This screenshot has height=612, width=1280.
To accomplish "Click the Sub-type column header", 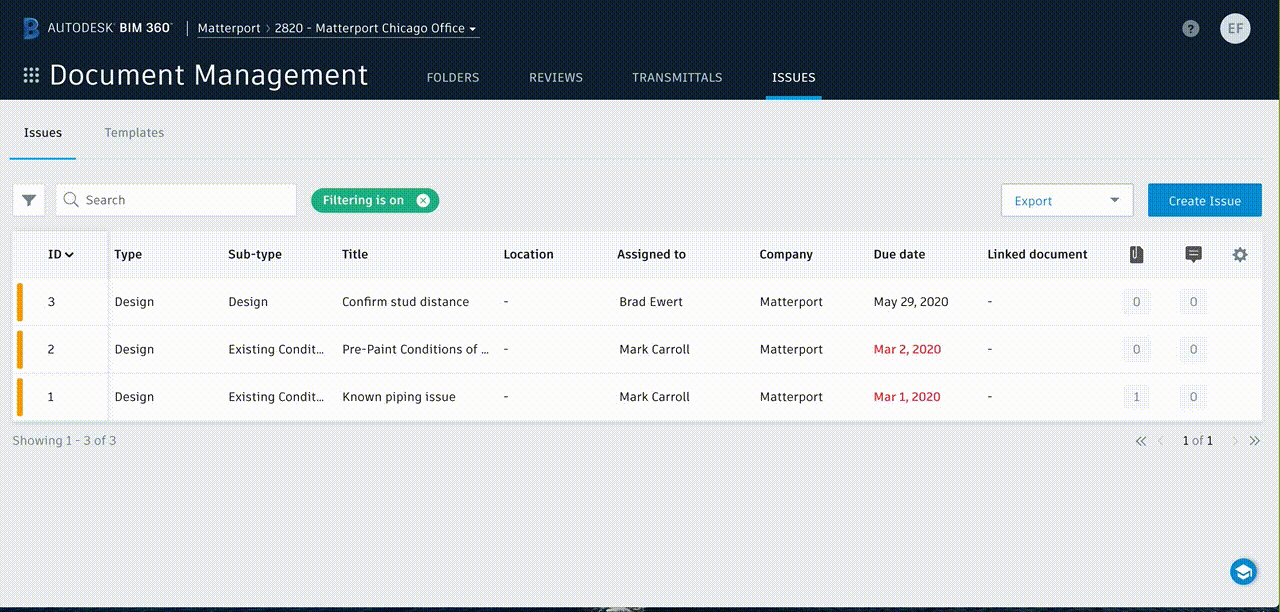I will [255, 255].
